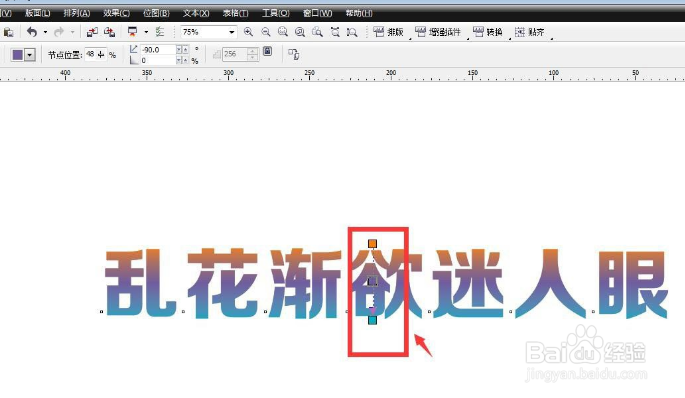This screenshot has height=398, width=685.
Task: Click the fill angle field showing -90.0
Action: pyautogui.click(x=158, y=49)
